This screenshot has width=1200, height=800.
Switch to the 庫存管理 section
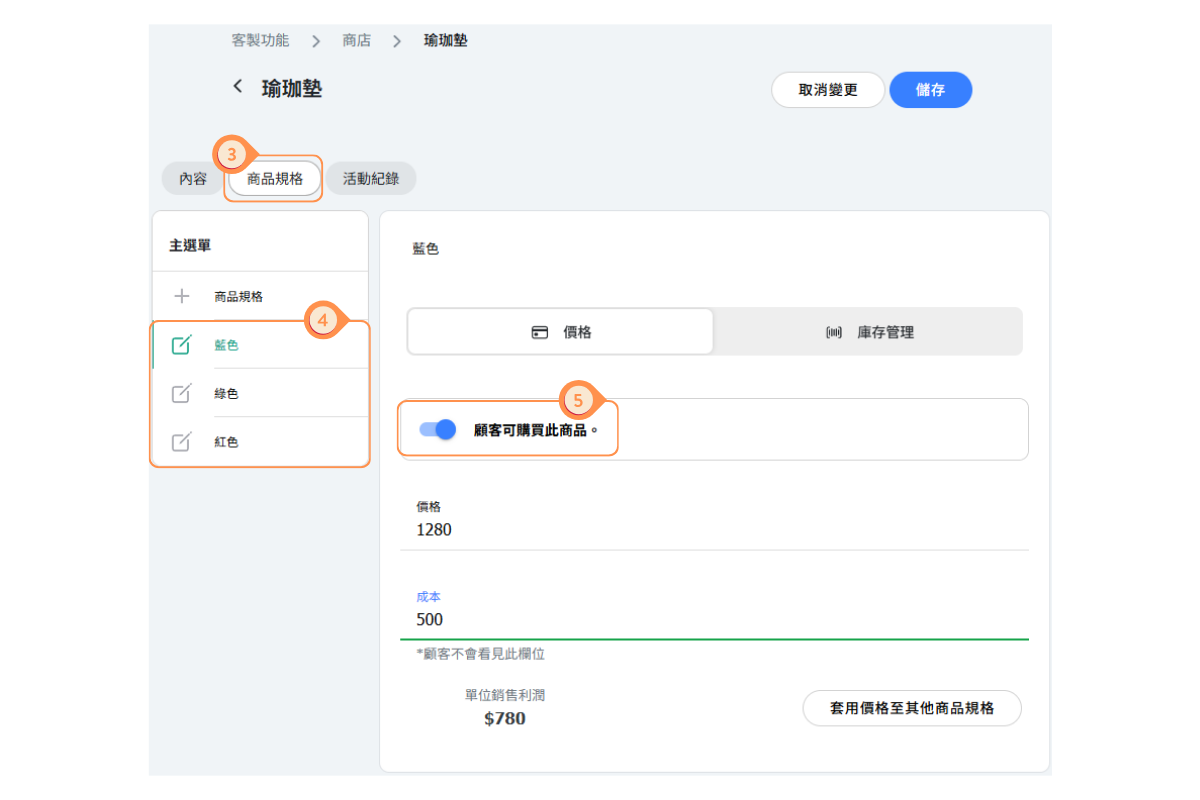[x=869, y=332]
